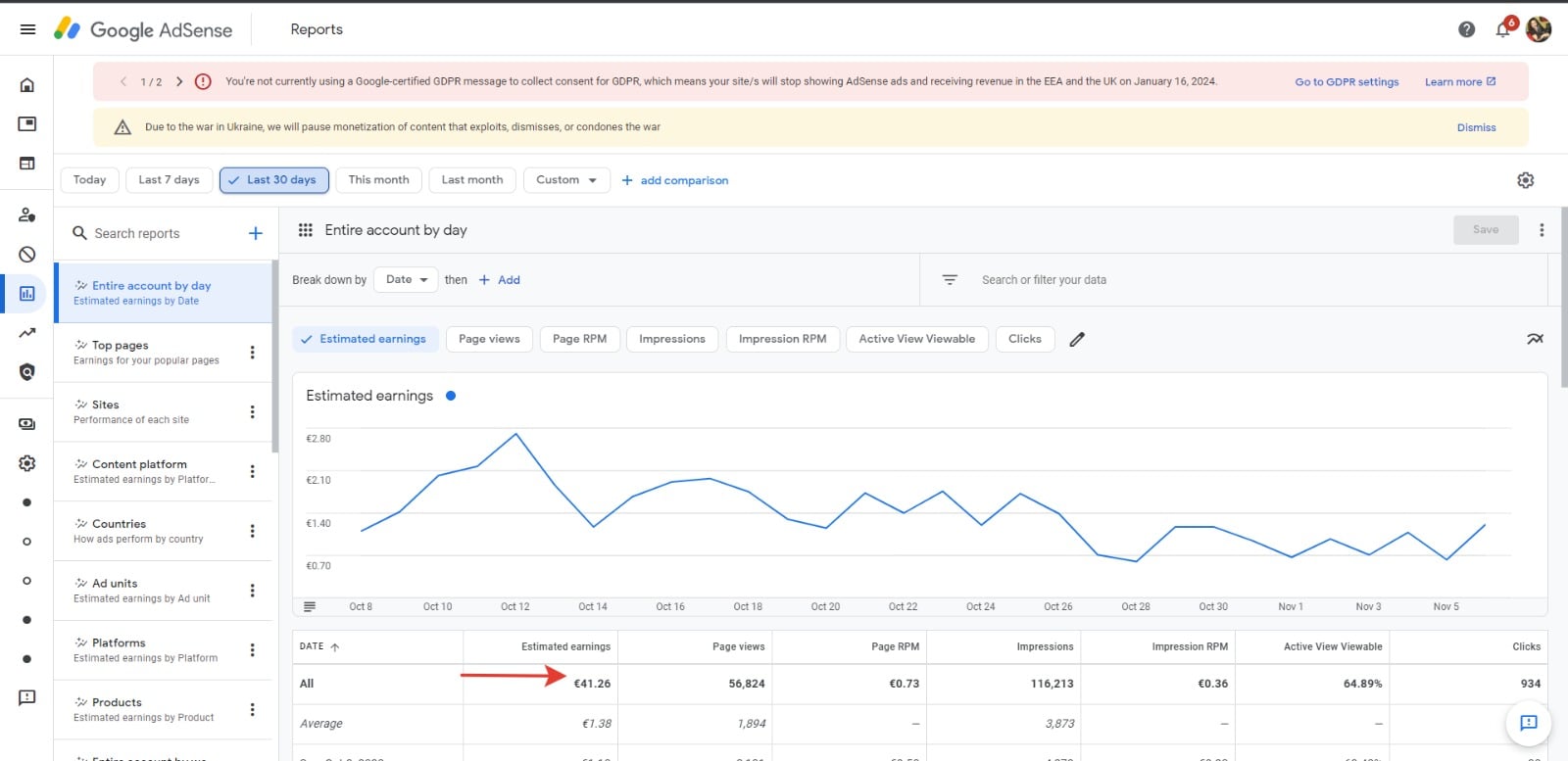Toggle the Impression RPM metric chip

[x=782, y=339]
